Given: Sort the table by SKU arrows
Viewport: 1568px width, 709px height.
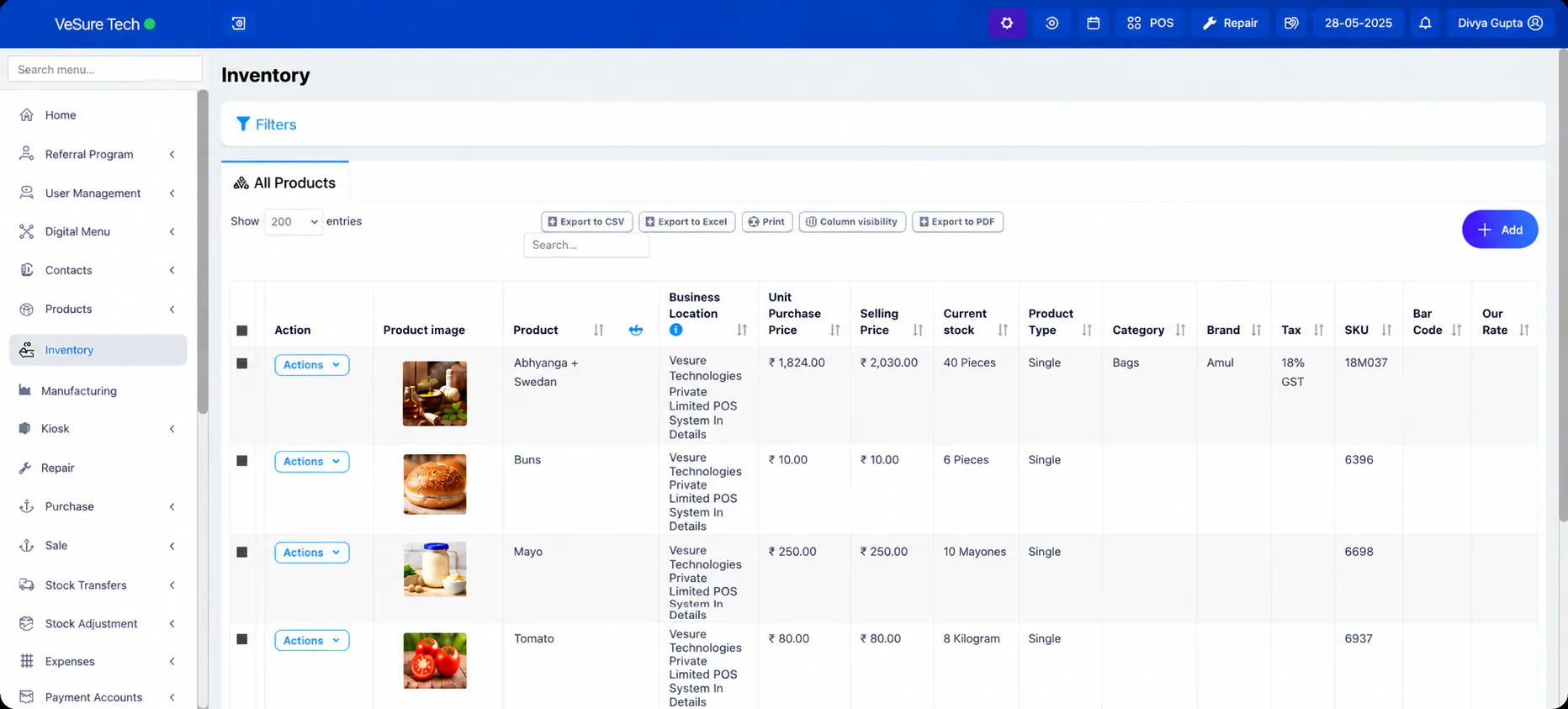Looking at the screenshot, I should (1386, 330).
